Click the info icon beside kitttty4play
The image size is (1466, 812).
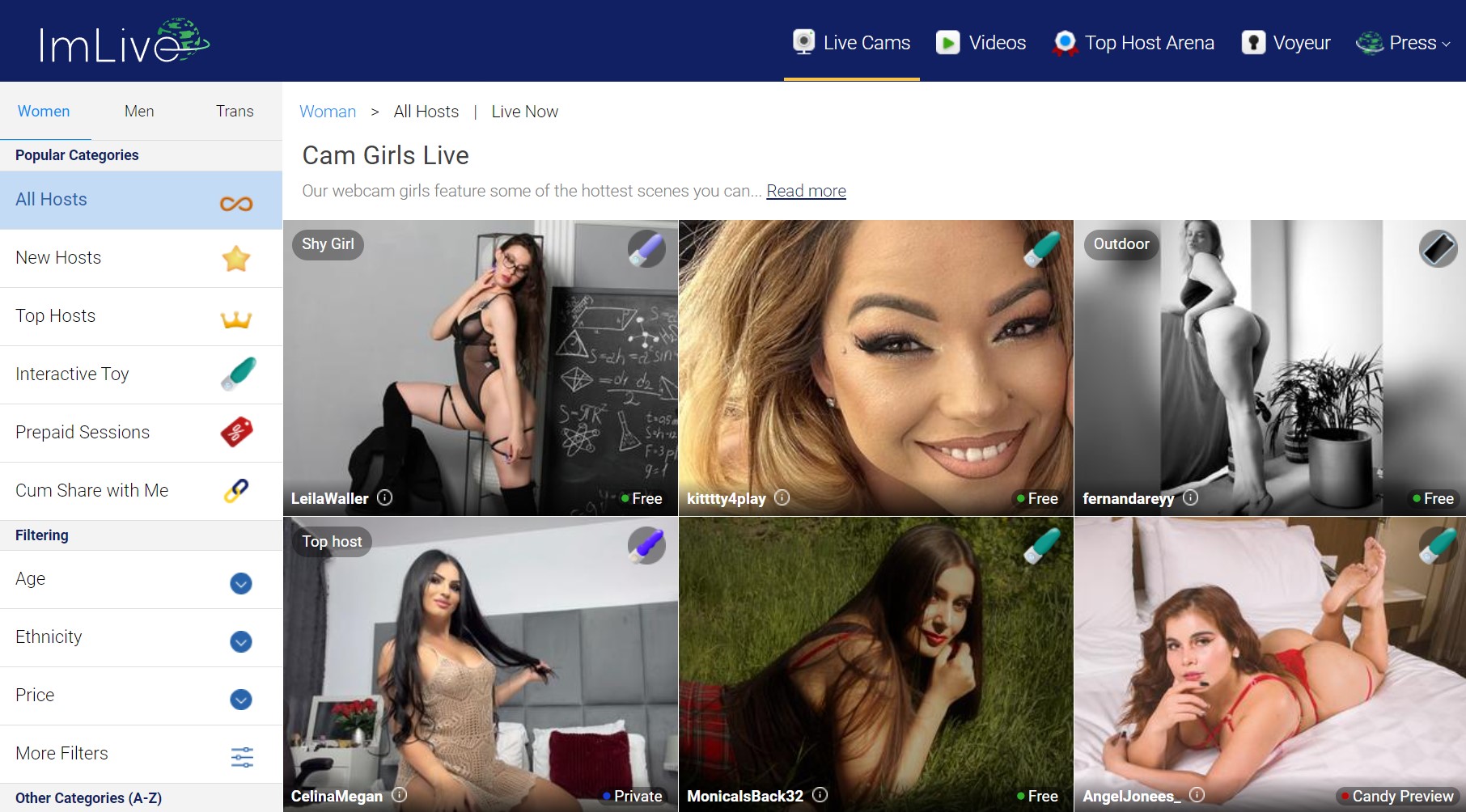click(782, 498)
